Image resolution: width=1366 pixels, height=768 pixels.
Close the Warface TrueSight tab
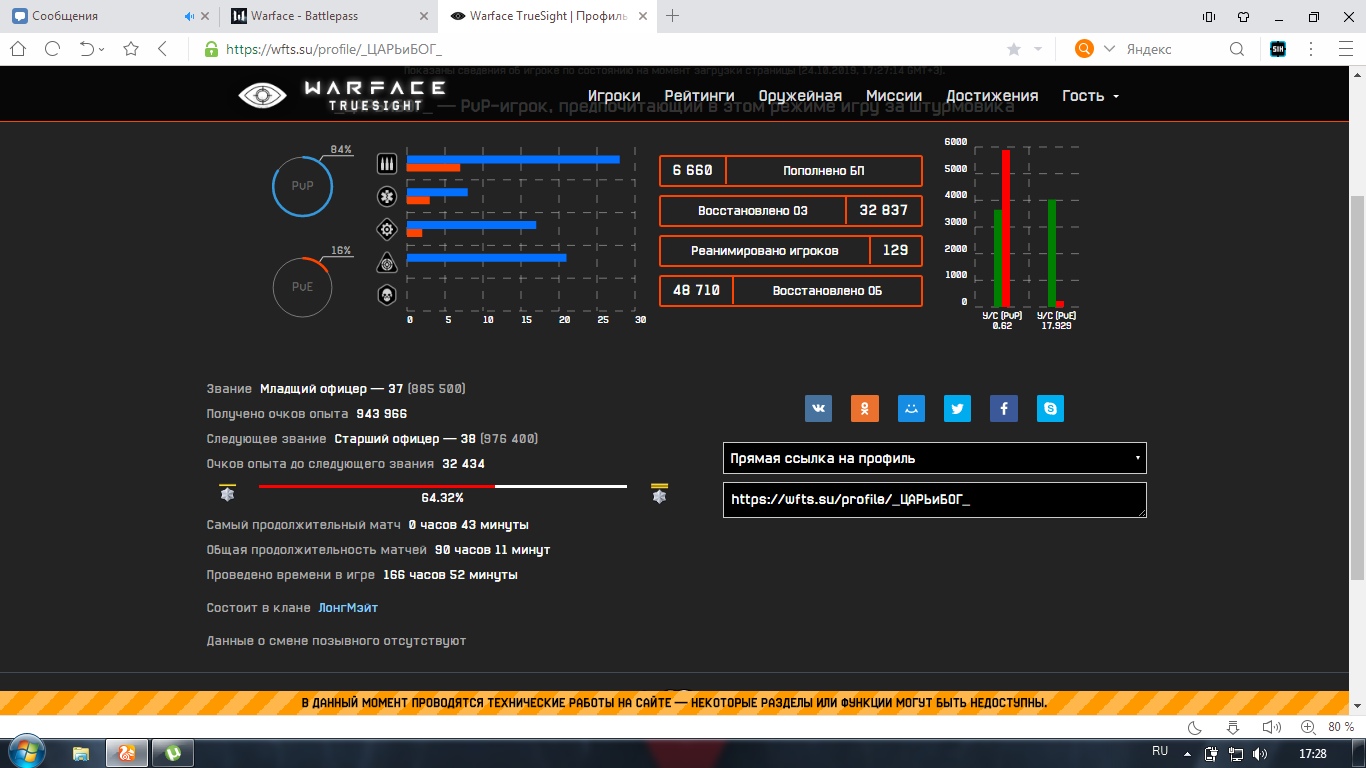pos(641,16)
